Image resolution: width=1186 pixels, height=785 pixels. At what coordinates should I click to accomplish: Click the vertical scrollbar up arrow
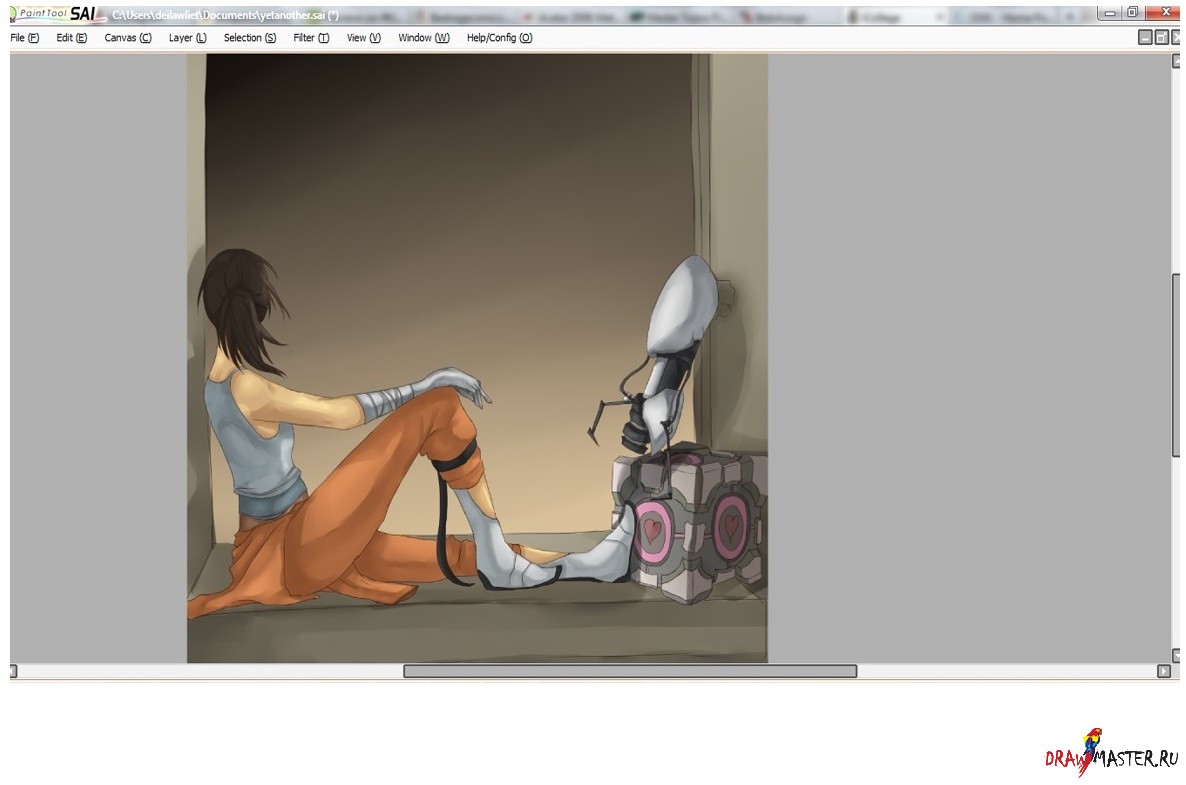(1175, 61)
